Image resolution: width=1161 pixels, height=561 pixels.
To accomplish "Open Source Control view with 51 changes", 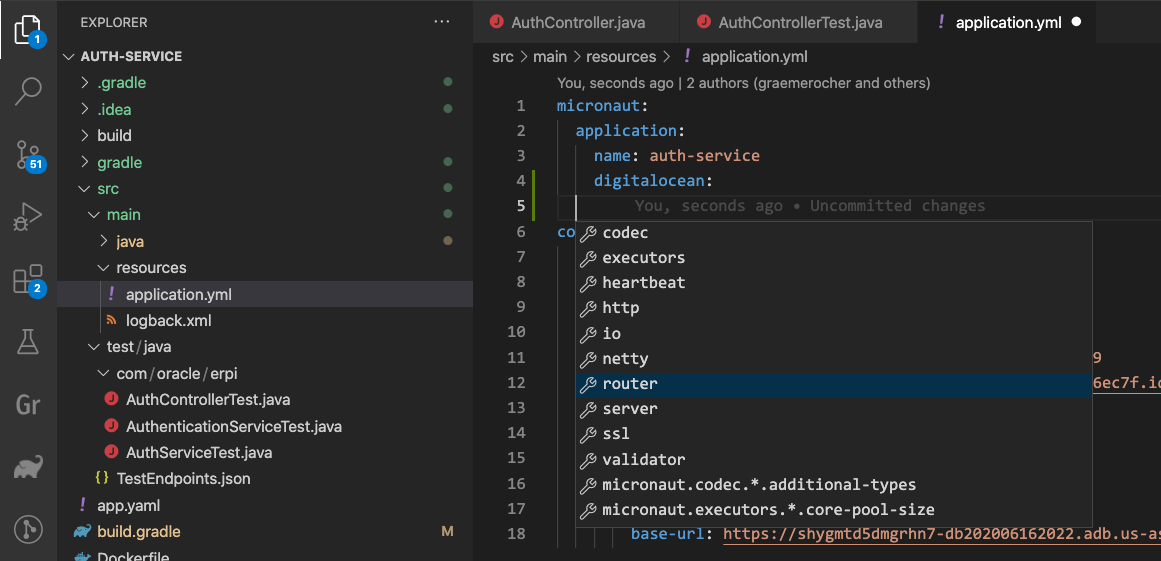I will 28,154.
